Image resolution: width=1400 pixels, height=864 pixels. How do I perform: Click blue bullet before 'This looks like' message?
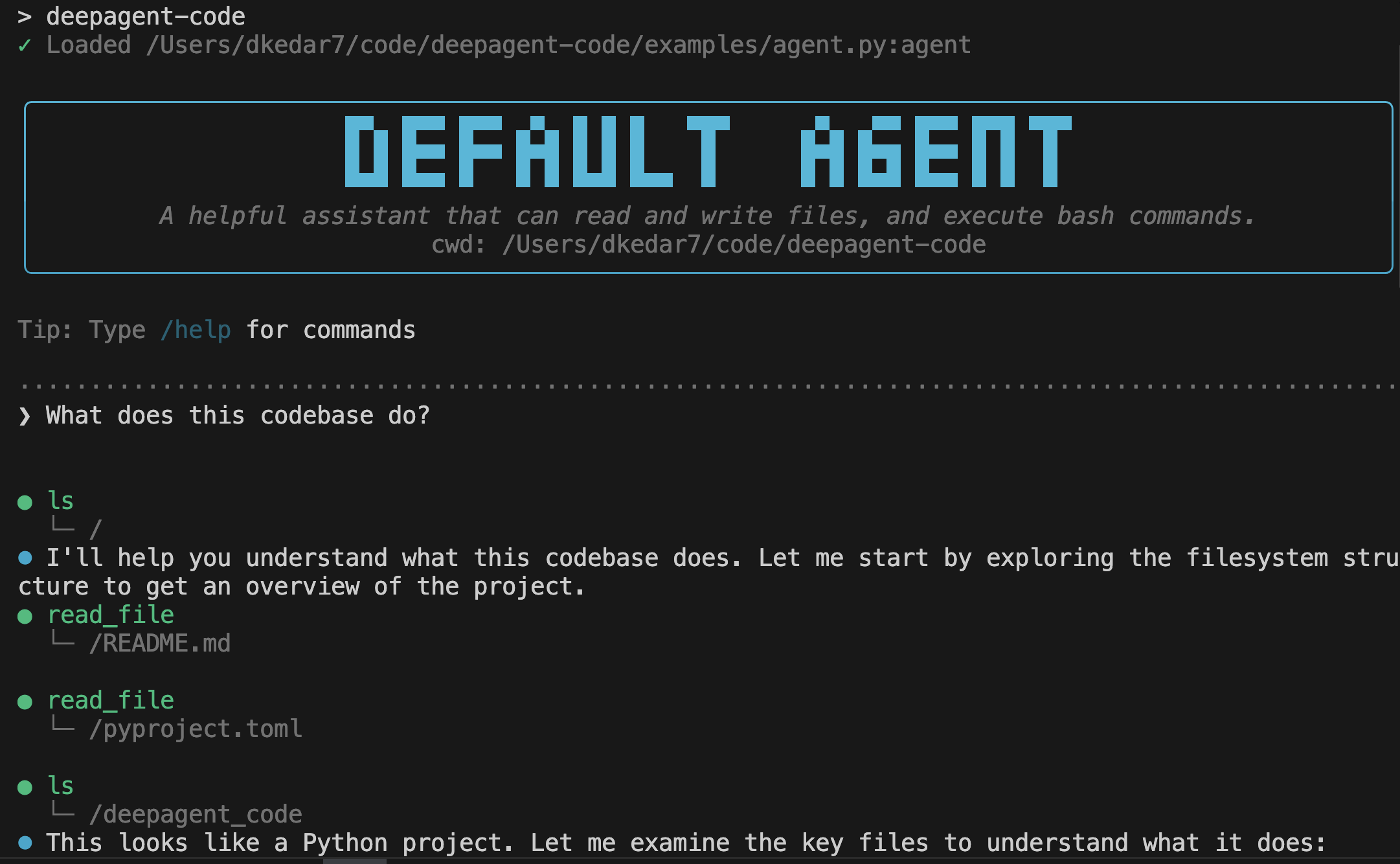25,843
